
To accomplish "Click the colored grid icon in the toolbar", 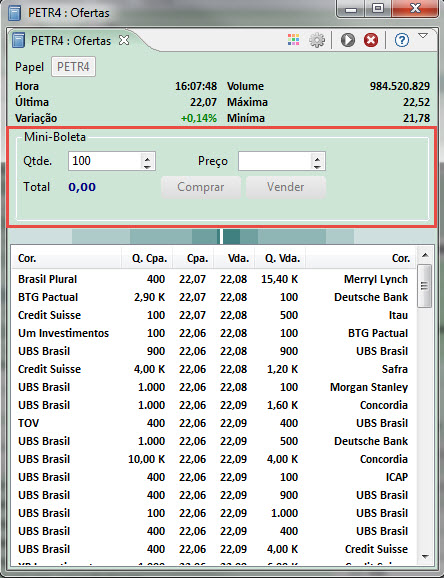I will (x=294, y=40).
